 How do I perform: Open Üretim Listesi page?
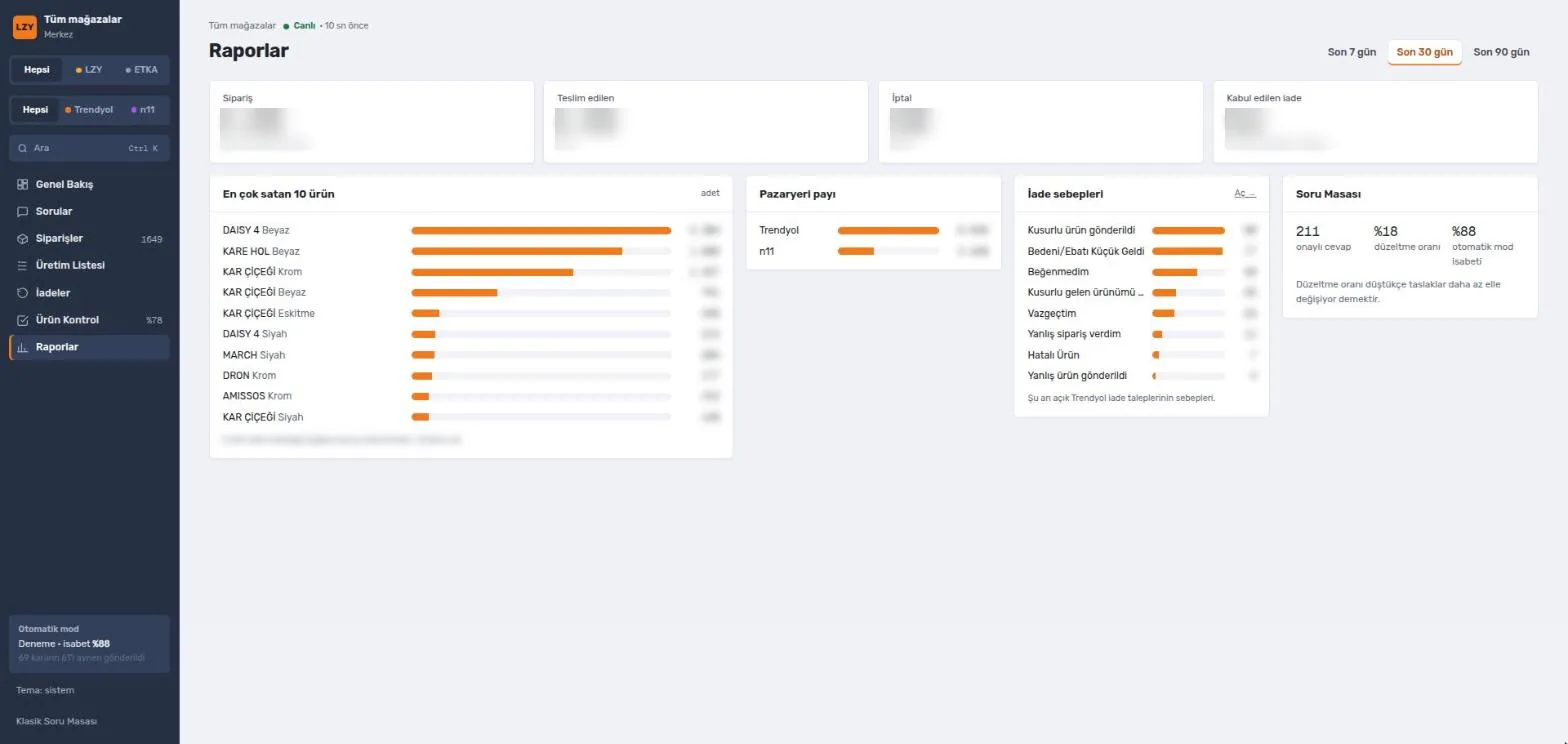(x=89, y=266)
